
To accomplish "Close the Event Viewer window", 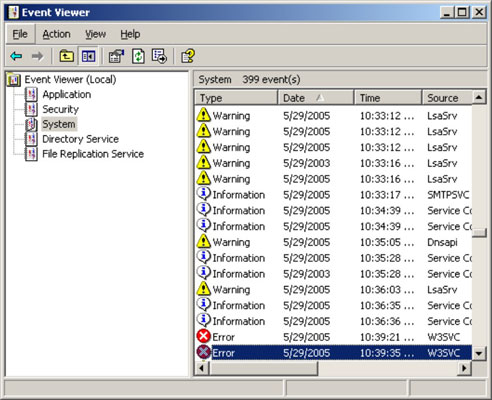I will click(x=479, y=13).
